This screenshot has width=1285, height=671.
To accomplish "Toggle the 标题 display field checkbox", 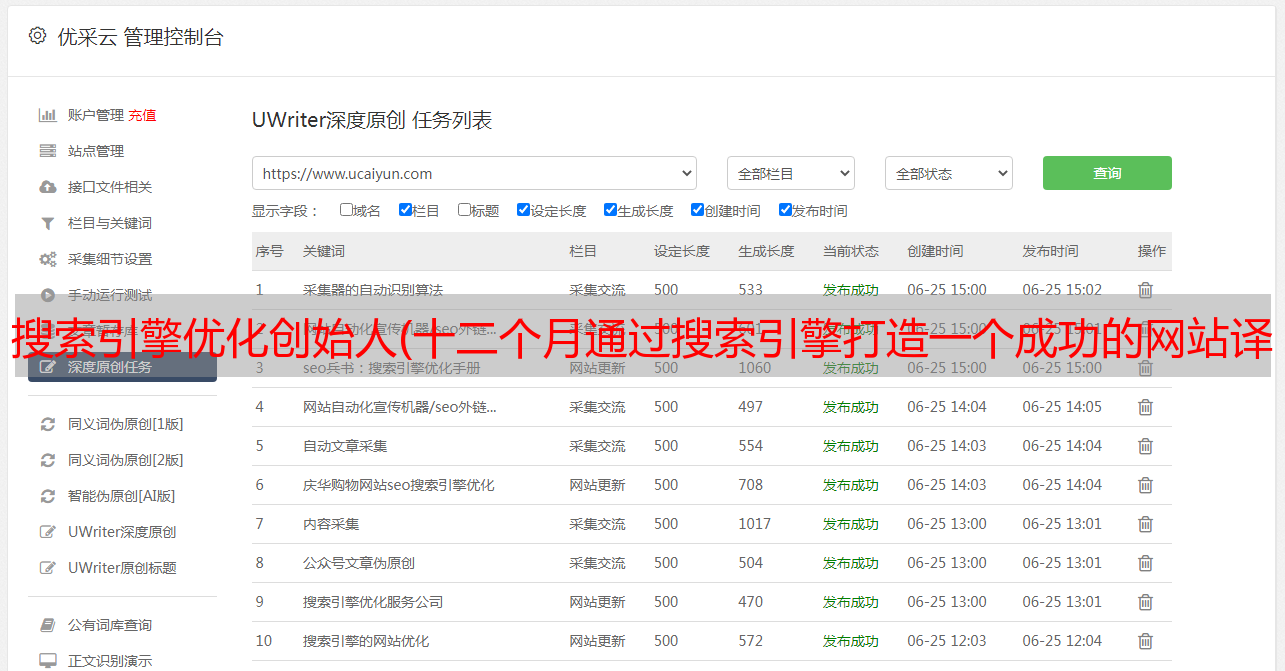I will pyautogui.click(x=464, y=210).
